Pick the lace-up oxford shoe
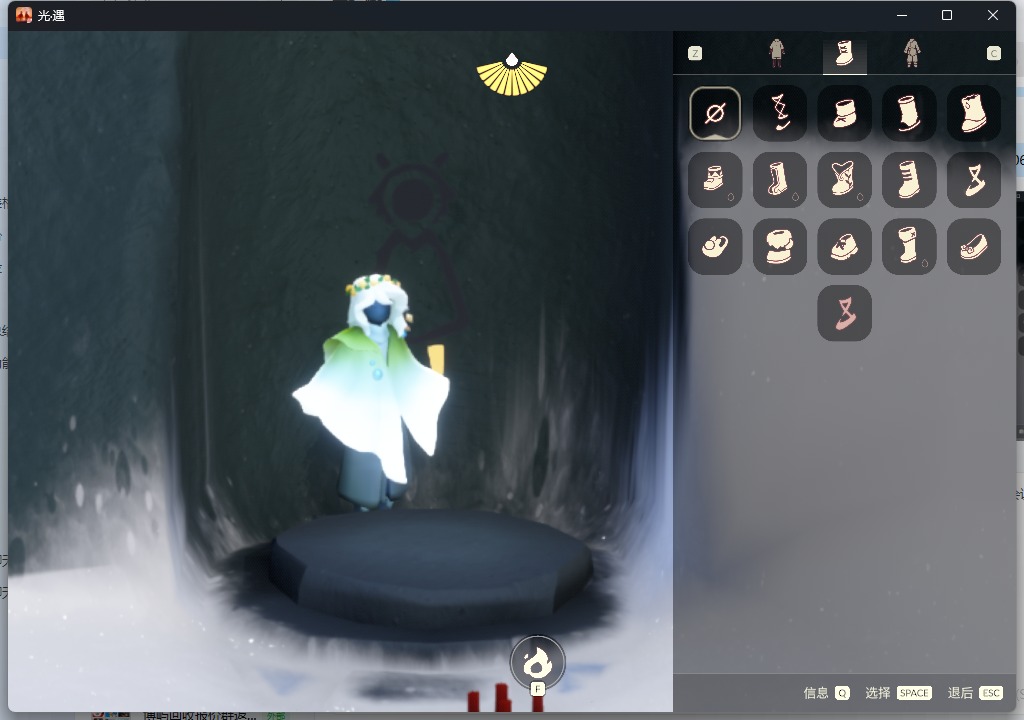This screenshot has width=1024, height=720. point(844,246)
